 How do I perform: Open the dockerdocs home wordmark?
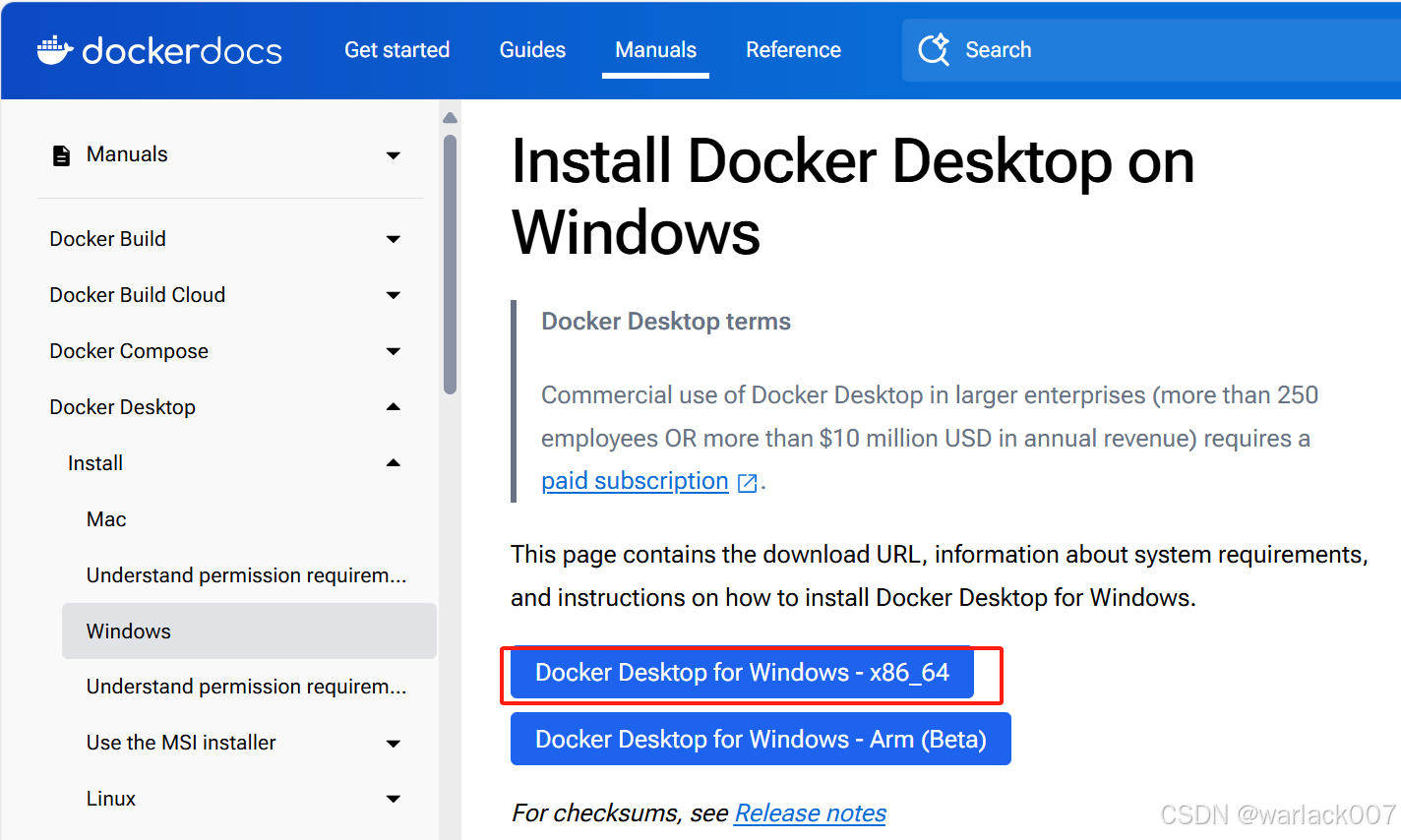click(x=182, y=50)
